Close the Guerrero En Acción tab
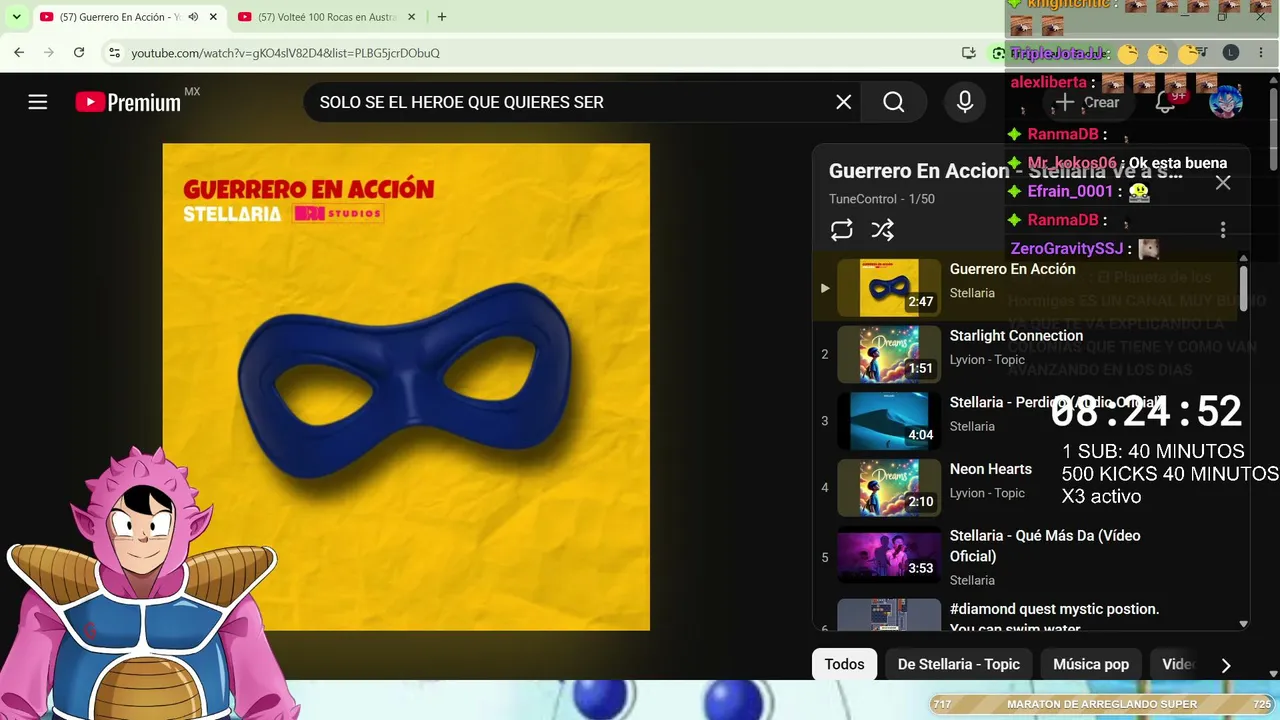 tap(213, 17)
